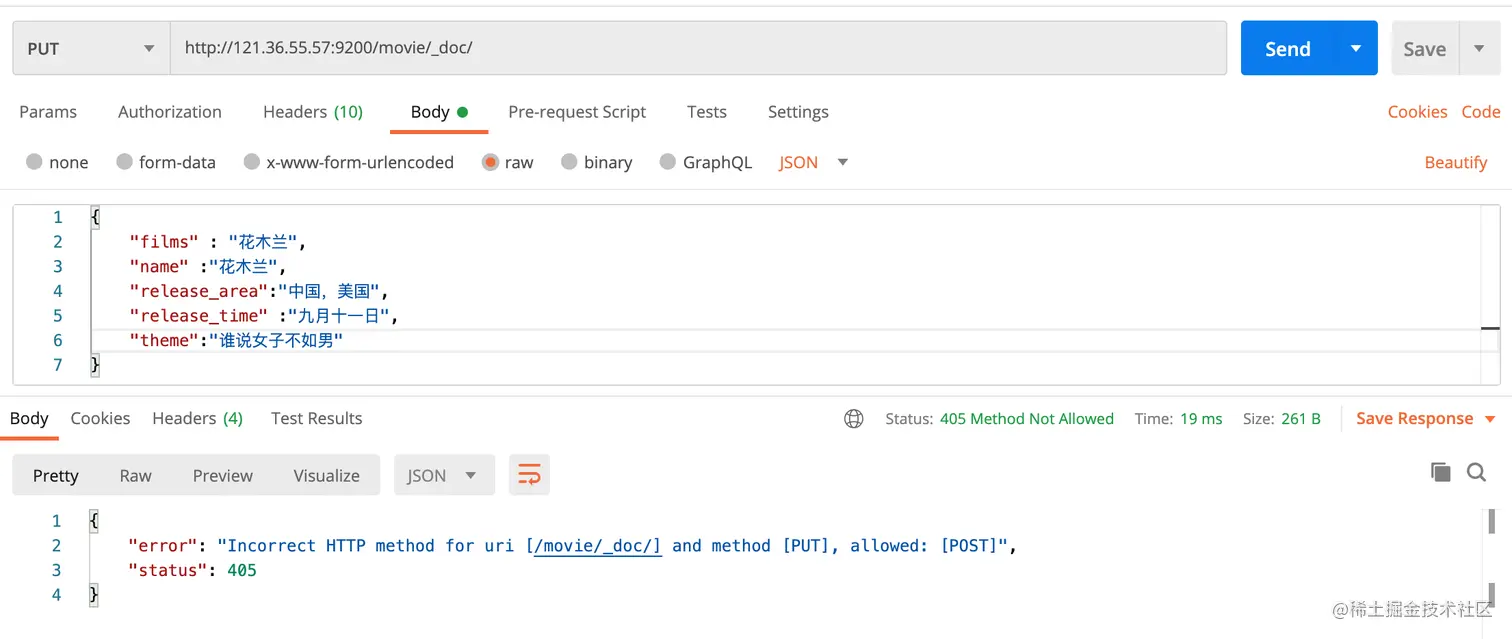Viewport: 1512px width, 639px height.
Task: Click the /movie/_doc/ link in the response
Action: pyautogui.click(x=598, y=545)
